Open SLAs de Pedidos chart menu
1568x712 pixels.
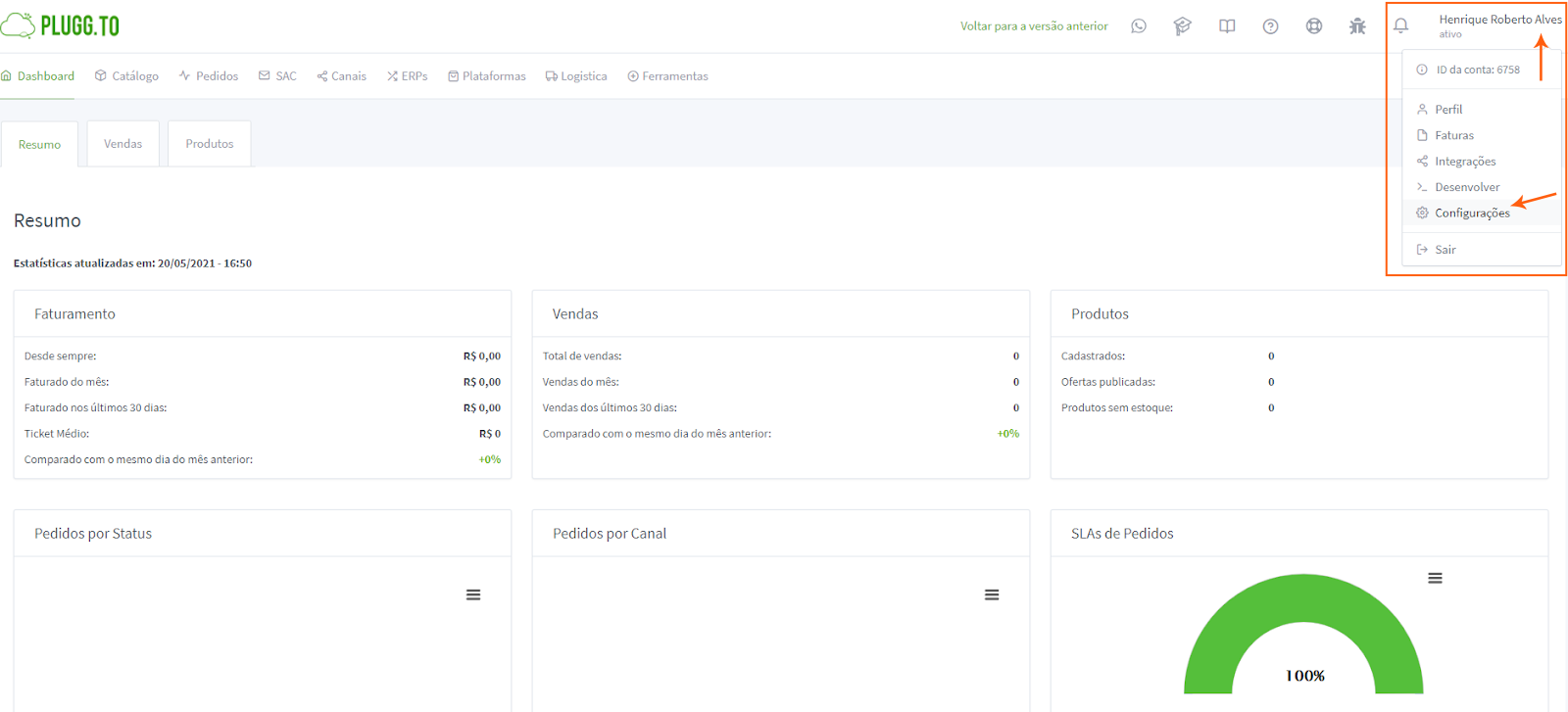(1435, 579)
